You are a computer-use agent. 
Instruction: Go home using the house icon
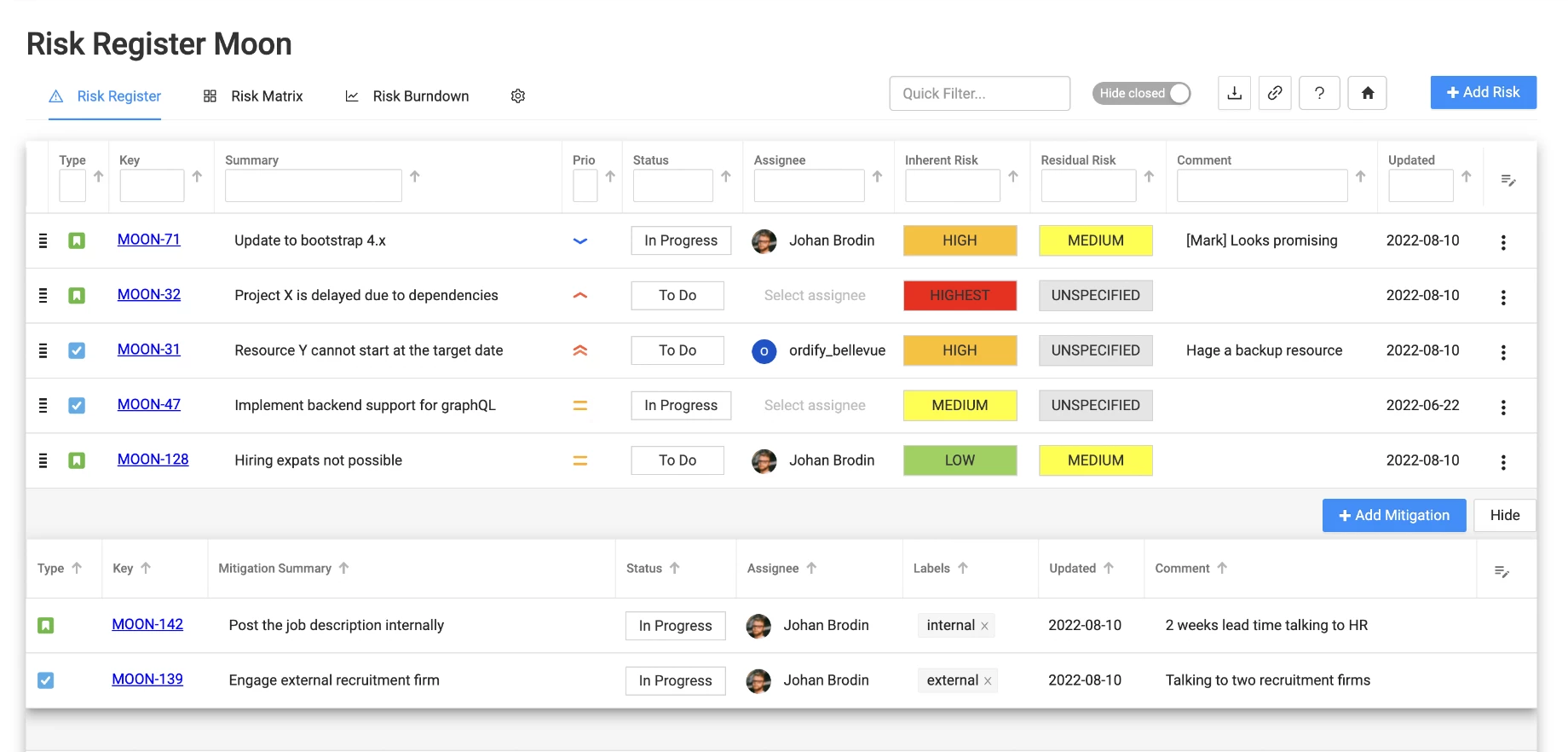click(x=1367, y=93)
